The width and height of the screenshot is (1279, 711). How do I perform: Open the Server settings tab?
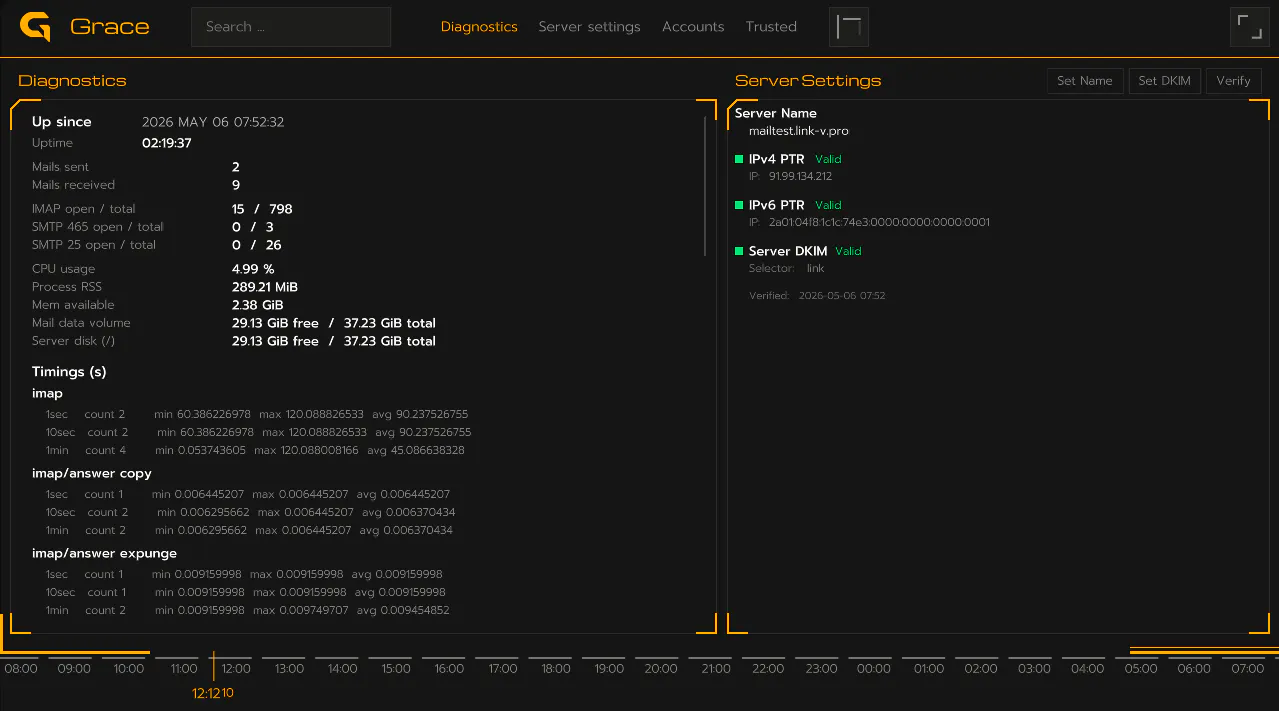coord(589,27)
